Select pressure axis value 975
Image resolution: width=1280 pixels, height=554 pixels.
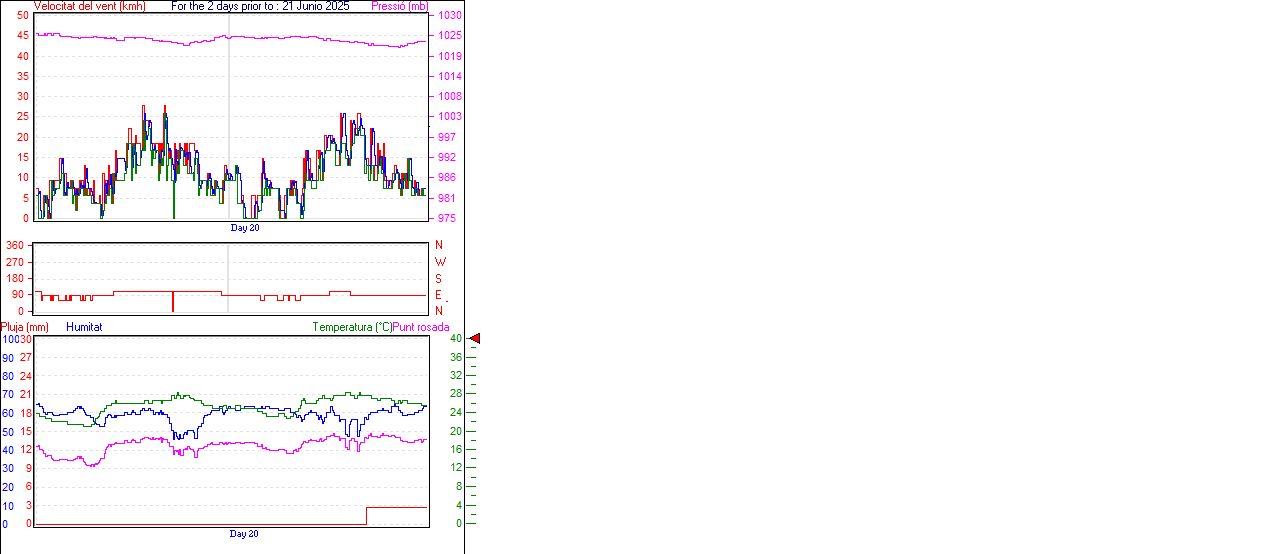tap(447, 218)
